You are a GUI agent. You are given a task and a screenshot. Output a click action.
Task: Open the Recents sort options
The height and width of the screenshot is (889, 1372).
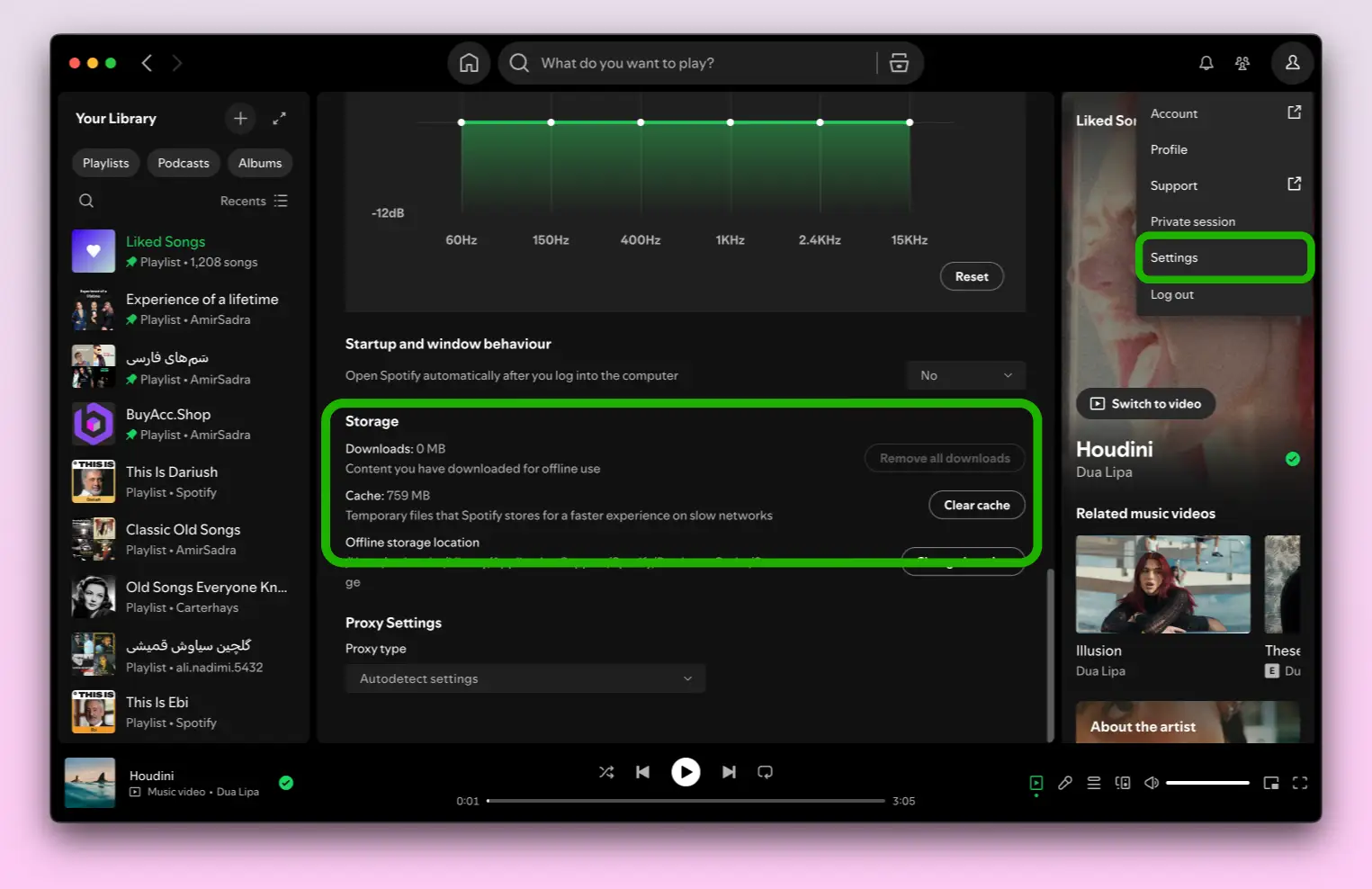click(x=254, y=201)
